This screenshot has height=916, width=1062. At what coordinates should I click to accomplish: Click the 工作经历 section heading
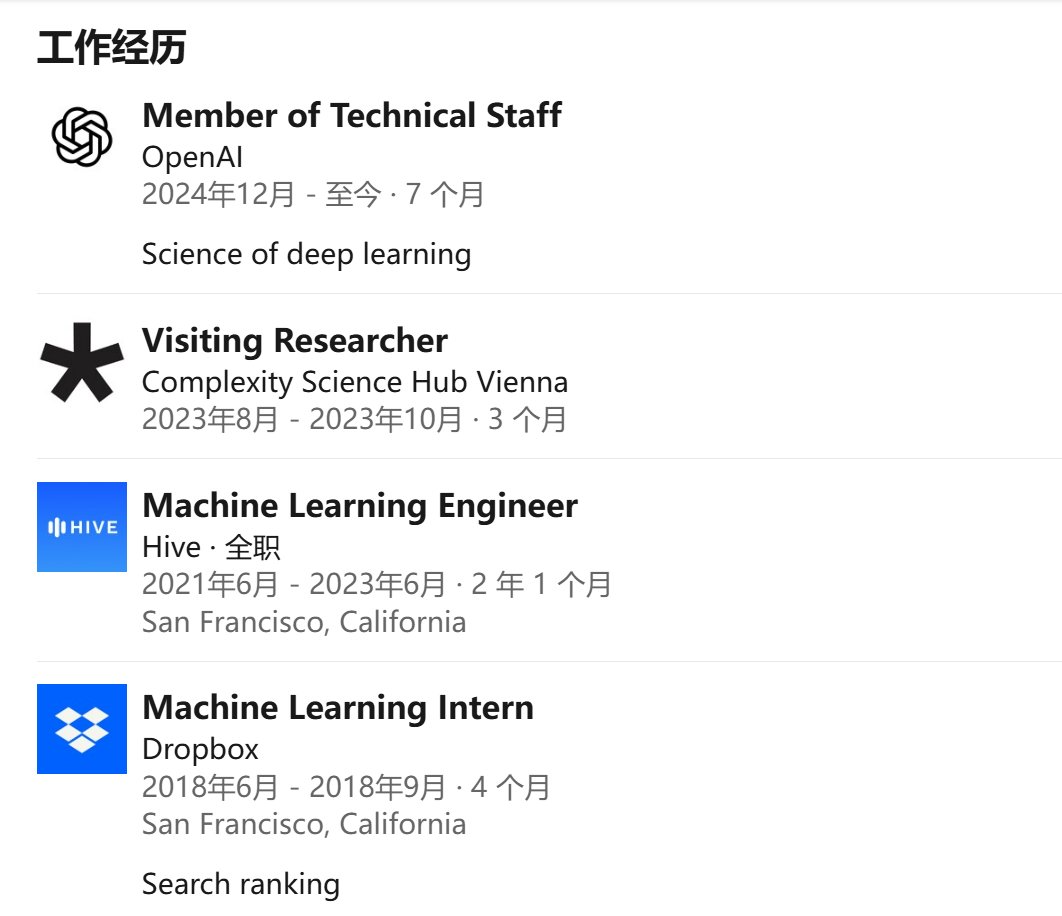[112, 47]
